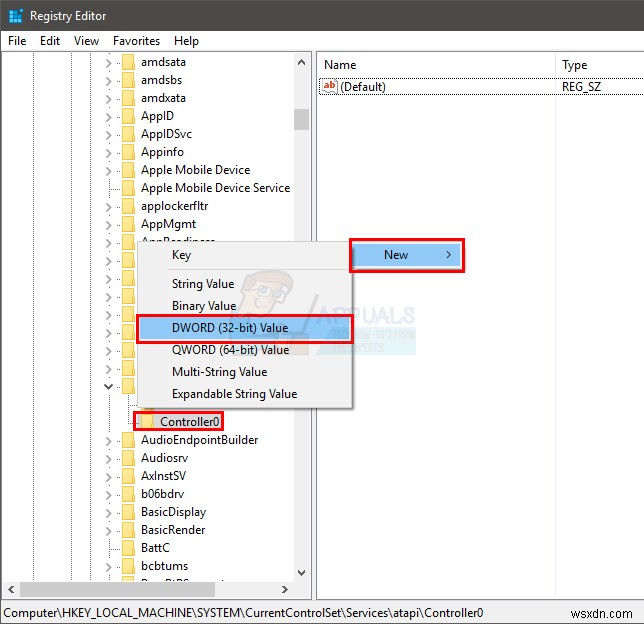Viewport: 644px width, 624px height.
Task: Select the Apple Mobile Device Service key label
Action: coord(216,188)
